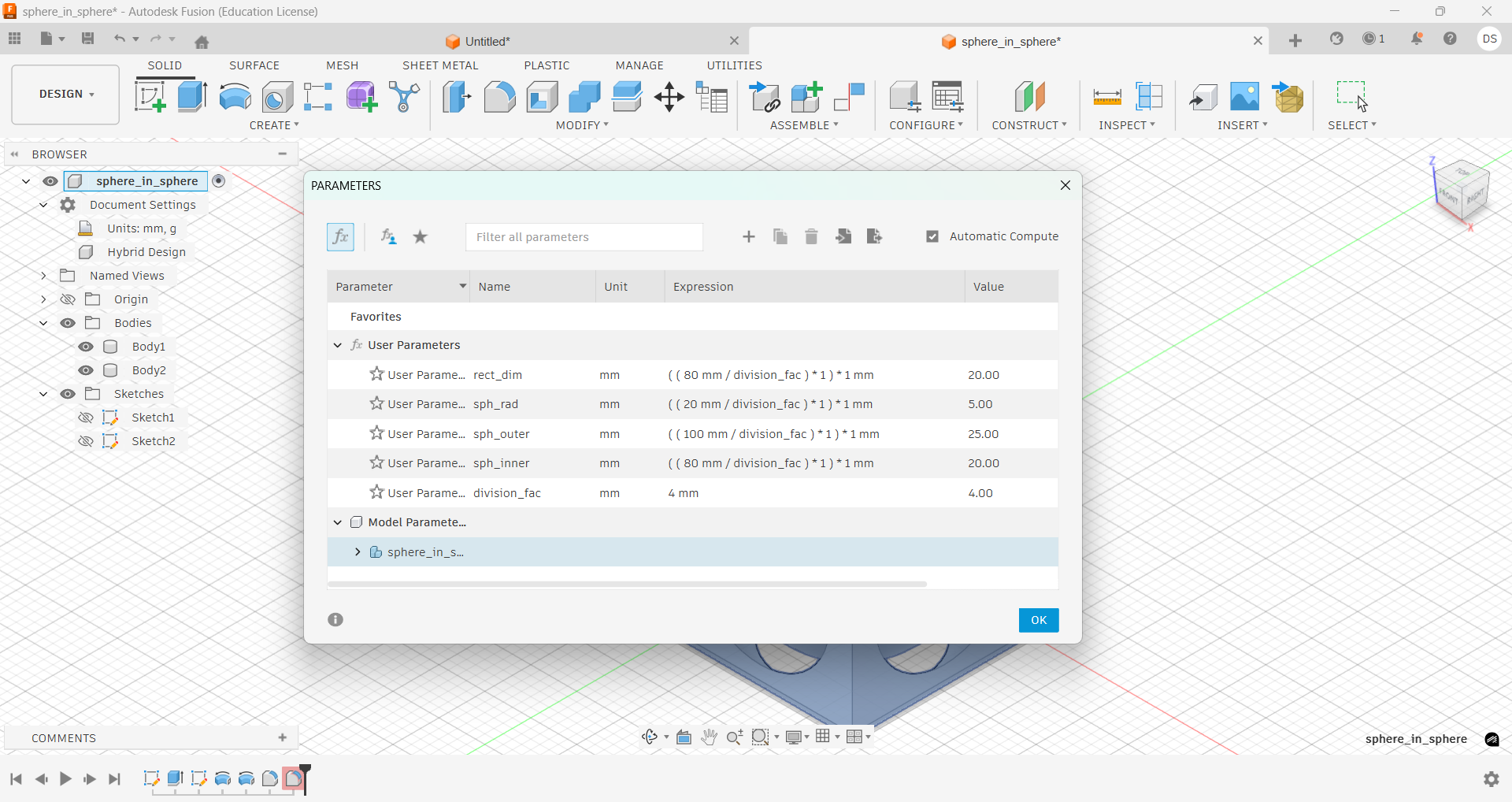Delete the selected parameter with trash icon
The image size is (1512, 802).
[812, 236]
